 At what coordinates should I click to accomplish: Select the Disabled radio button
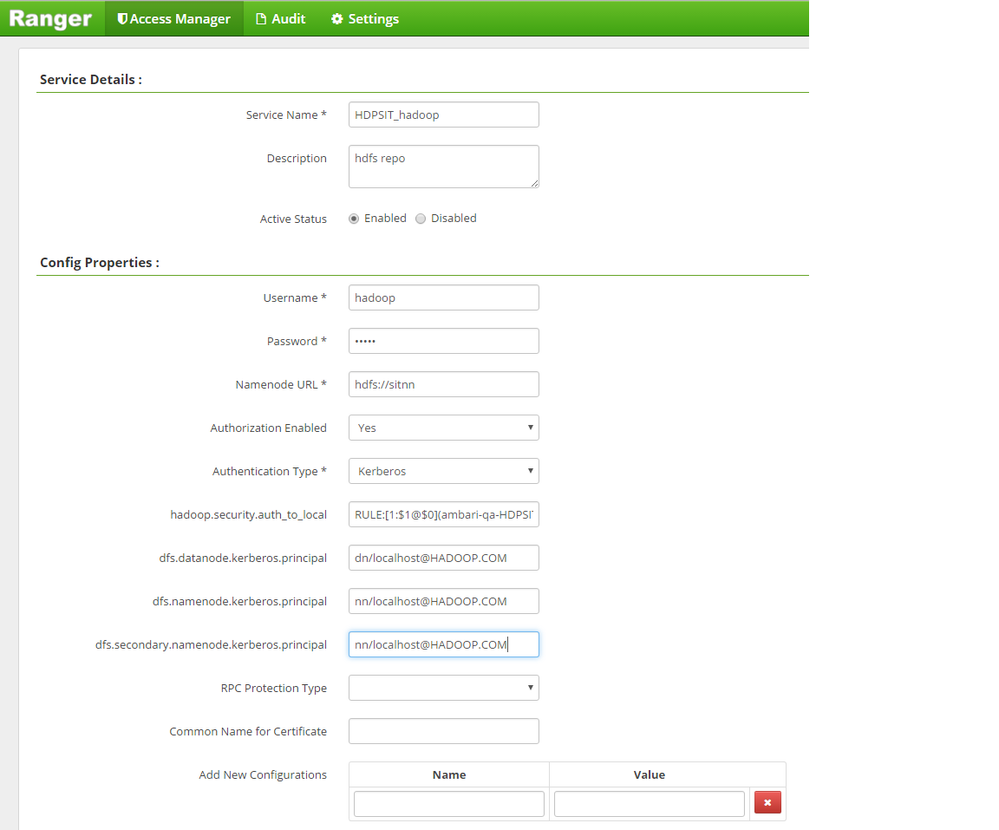click(x=420, y=218)
